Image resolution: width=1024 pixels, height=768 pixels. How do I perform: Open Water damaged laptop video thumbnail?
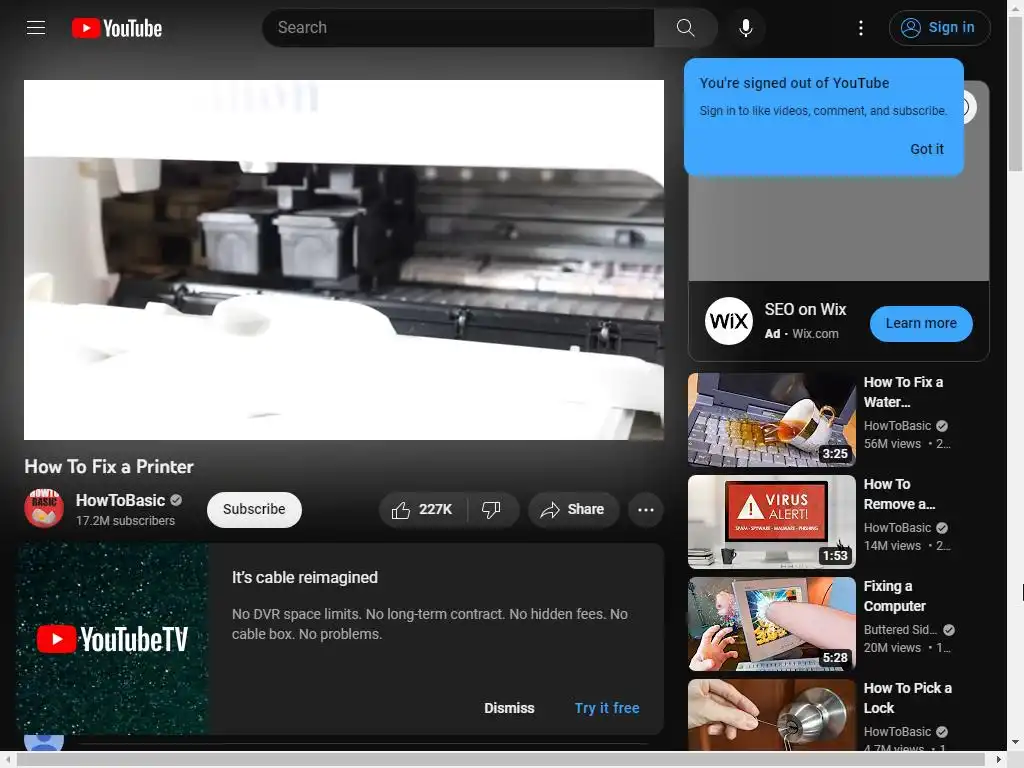[x=771, y=420]
